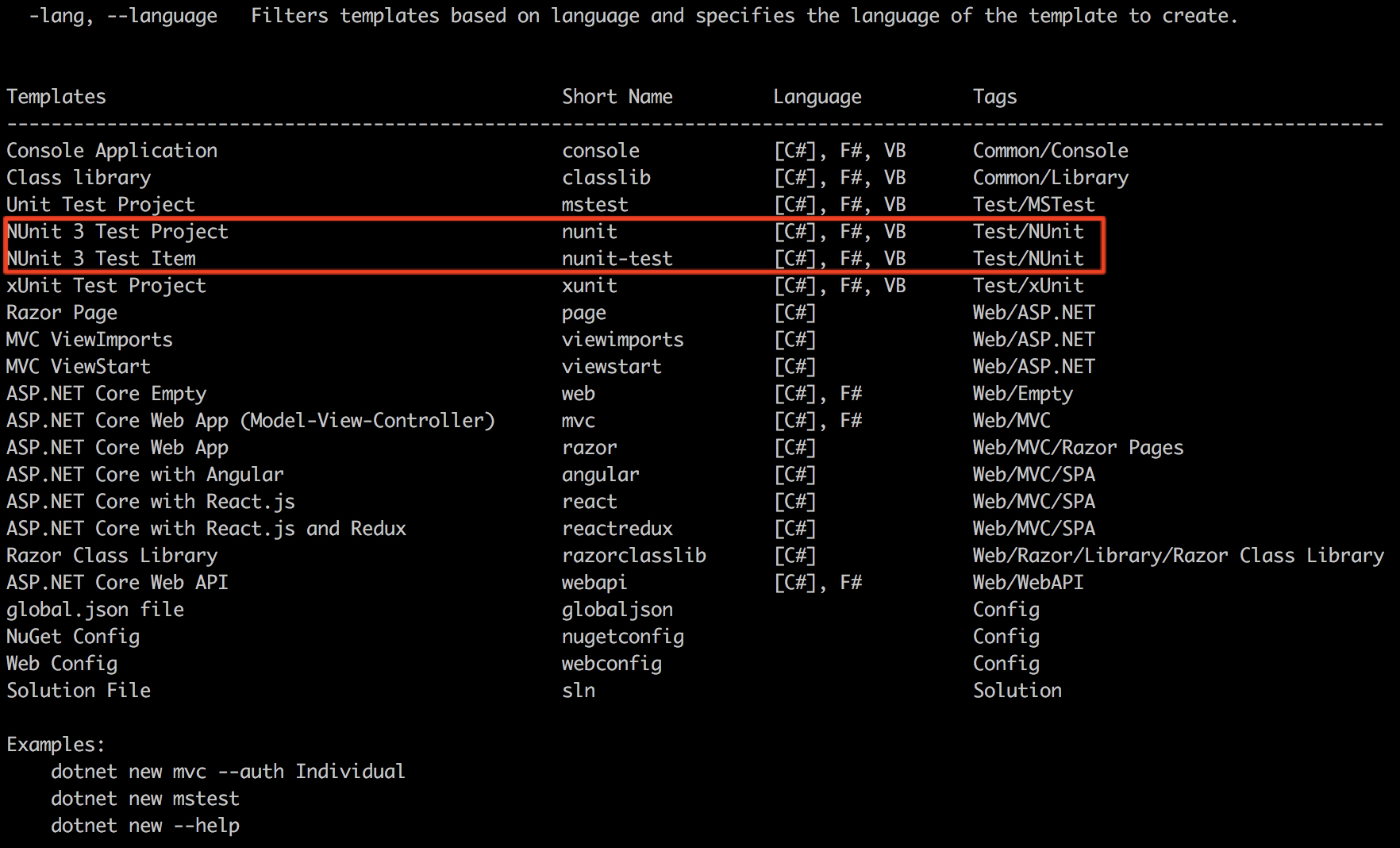Click the 'dotnet new --help' example line
The image size is (1400, 848).
click(145, 826)
